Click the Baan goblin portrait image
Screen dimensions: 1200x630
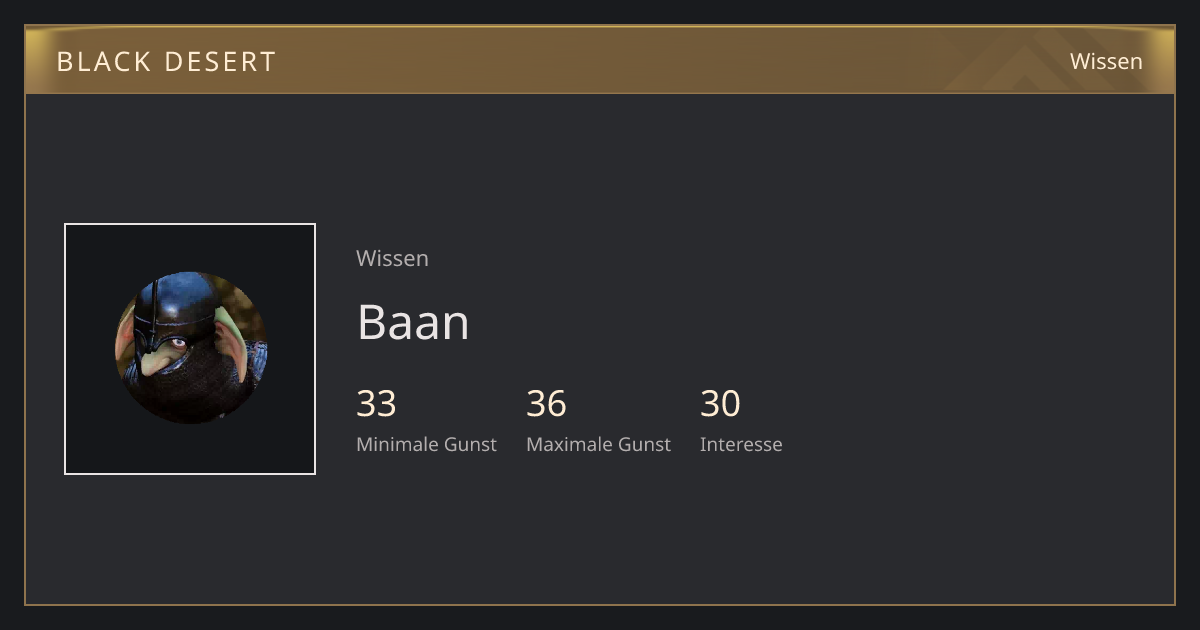point(191,348)
